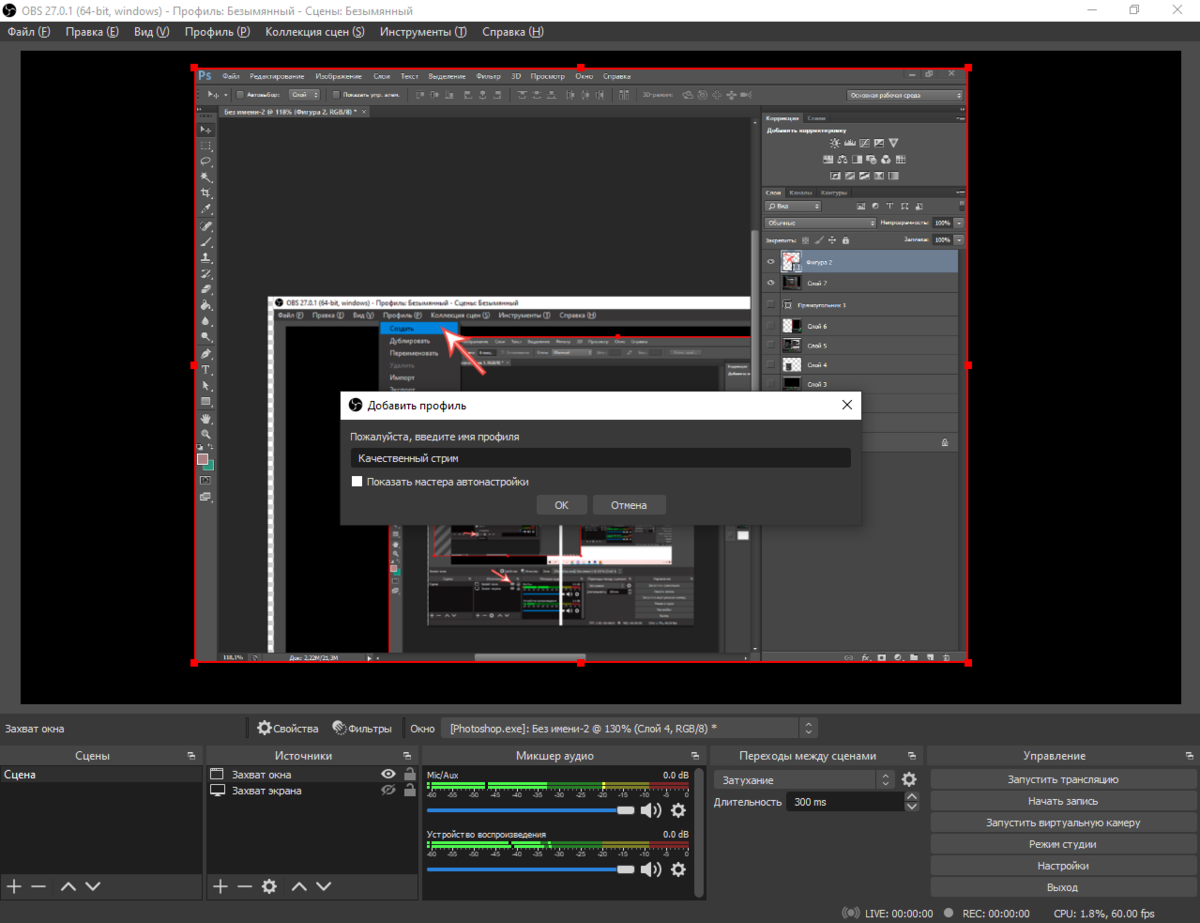1200x923 pixels.
Task: Enable Показать мастера автонастройки checkbox
Action: tap(356, 481)
